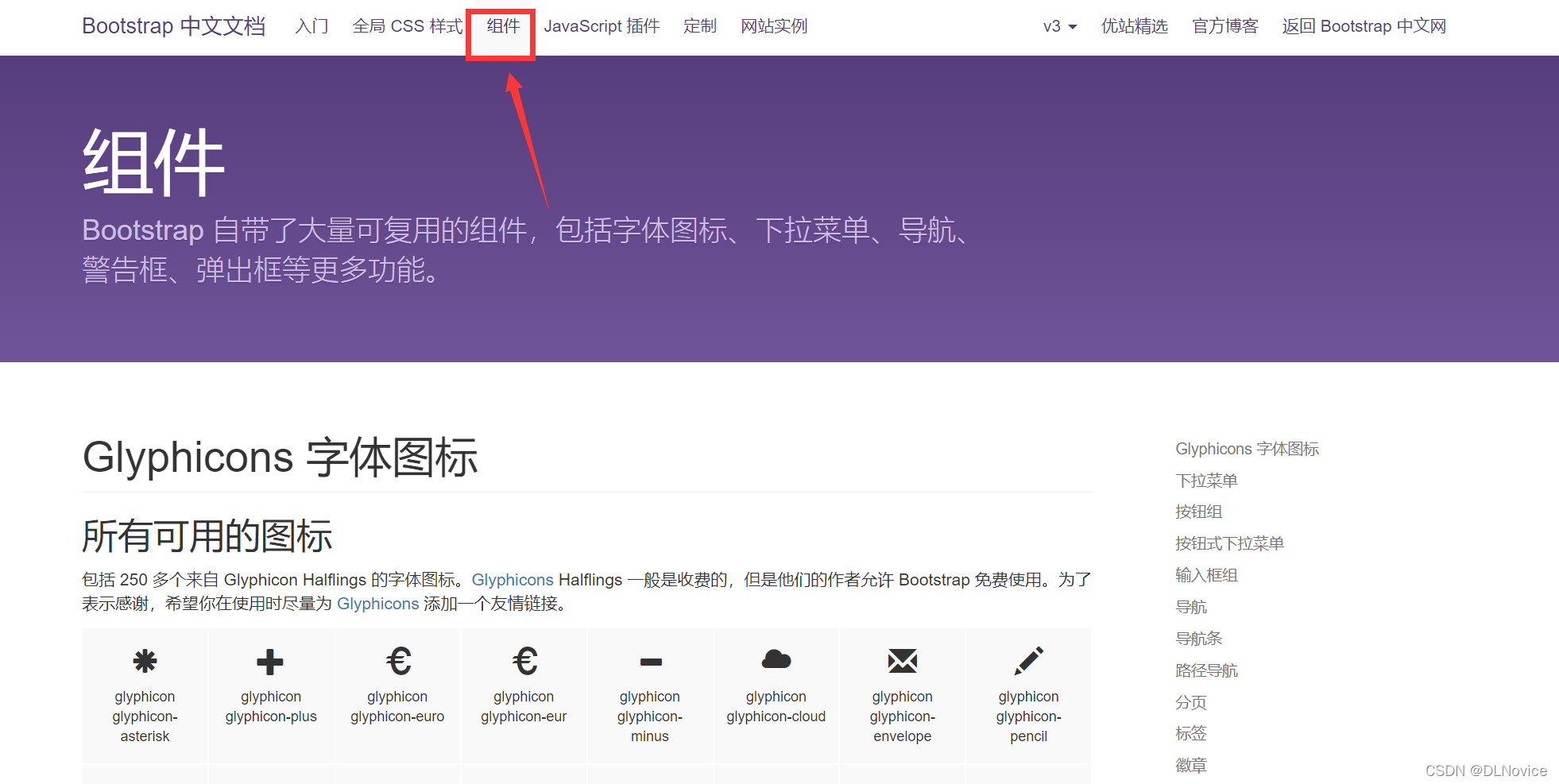Viewport: 1559px width, 784px height.
Task: Jump to 标签 in sidebar
Action: point(1190,733)
